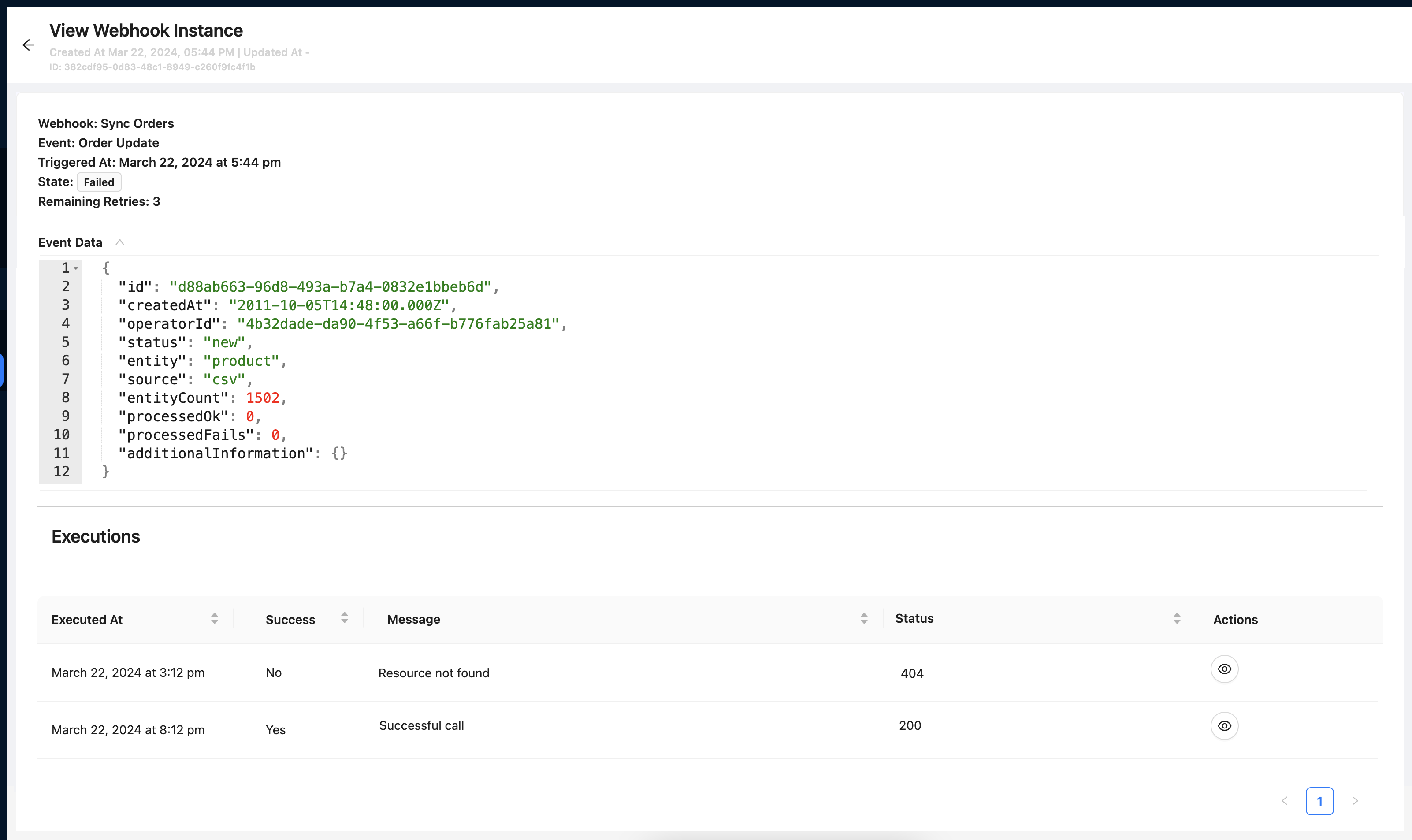
Task: Select page 1 in the pagination
Action: (x=1319, y=801)
